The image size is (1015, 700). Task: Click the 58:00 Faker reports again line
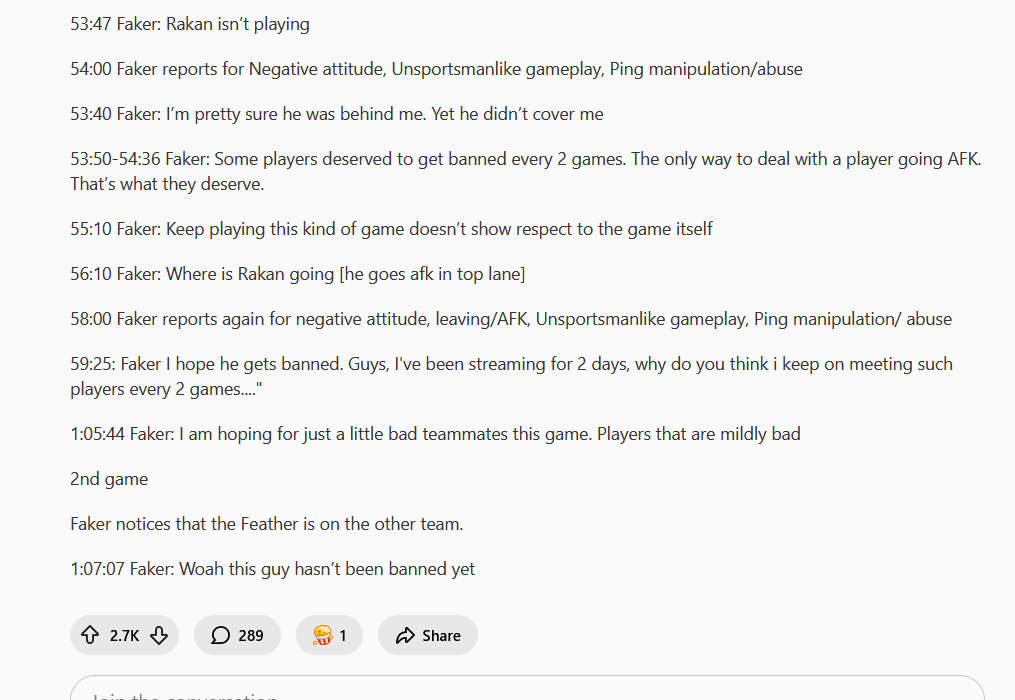click(x=510, y=319)
